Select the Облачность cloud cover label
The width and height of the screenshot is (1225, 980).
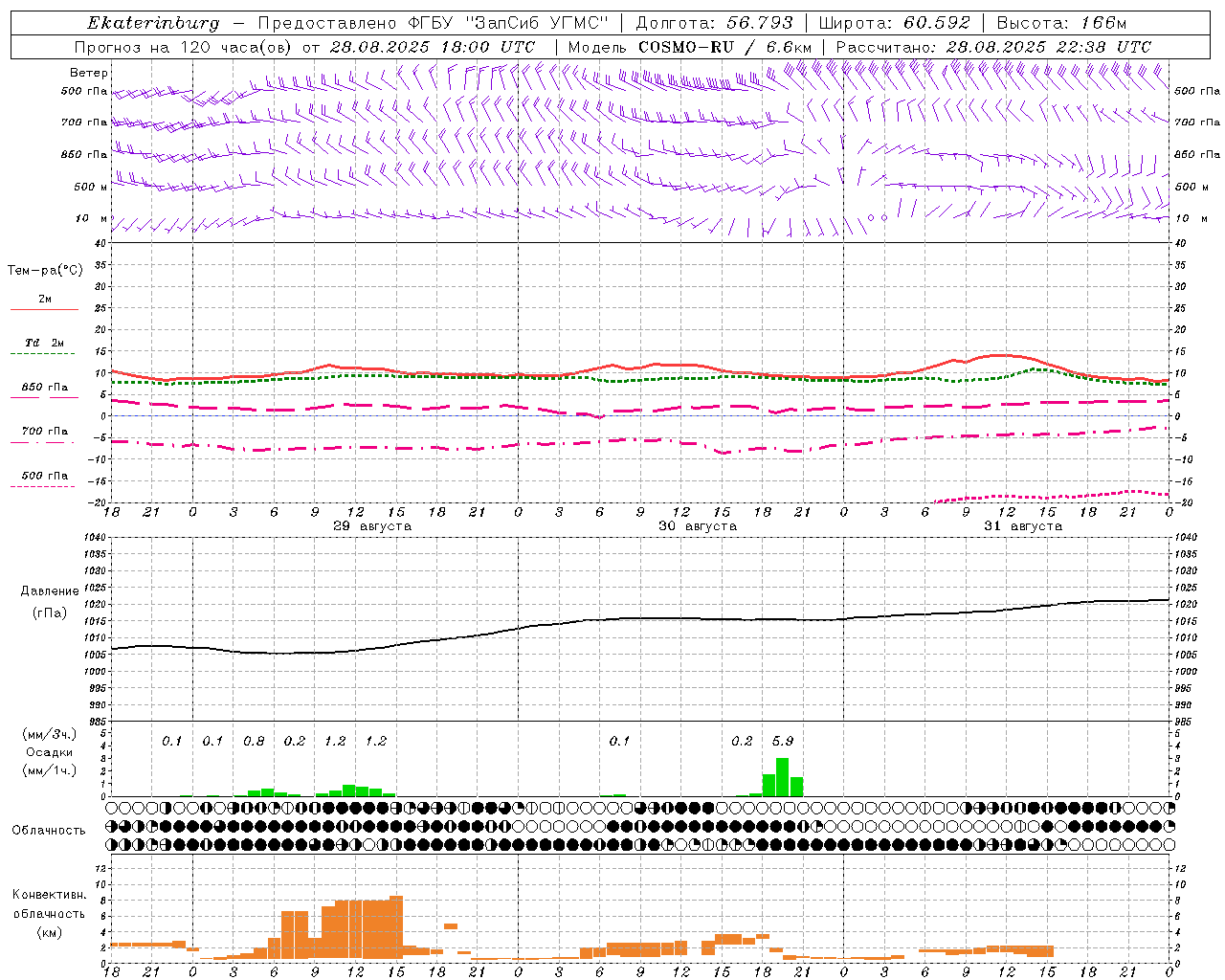tap(49, 831)
